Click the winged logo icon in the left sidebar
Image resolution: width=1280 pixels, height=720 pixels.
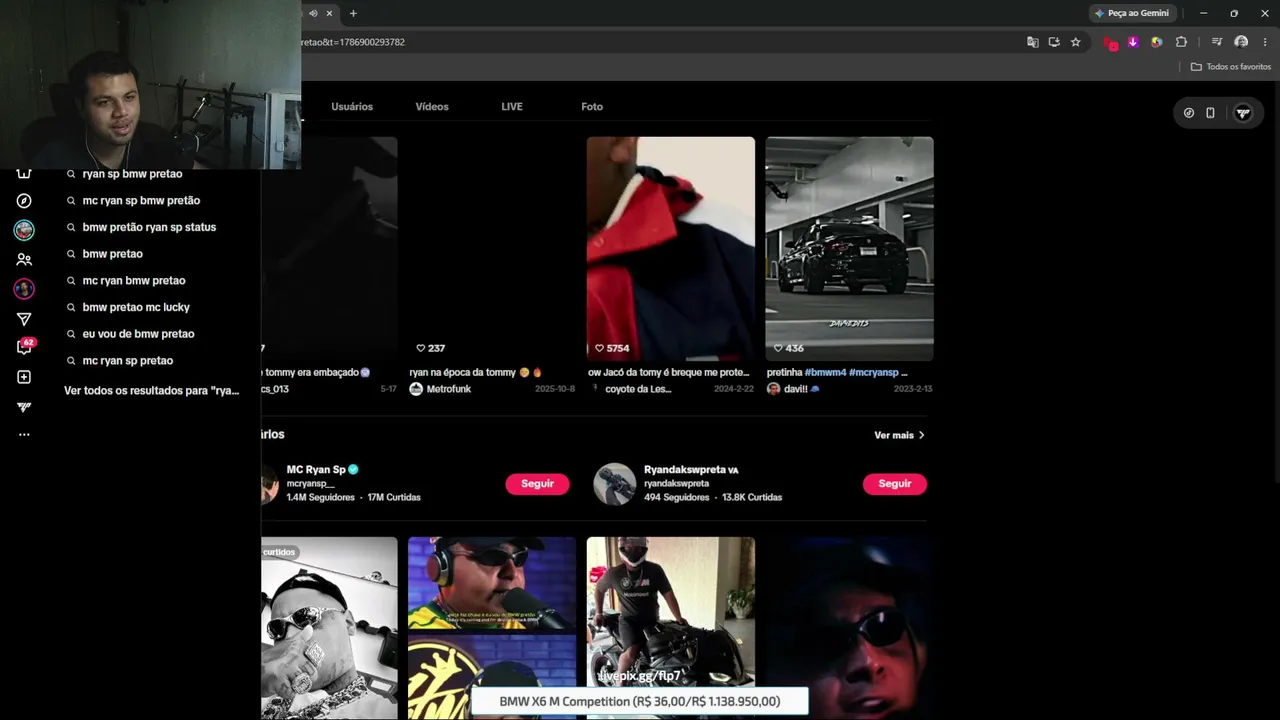(x=24, y=407)
